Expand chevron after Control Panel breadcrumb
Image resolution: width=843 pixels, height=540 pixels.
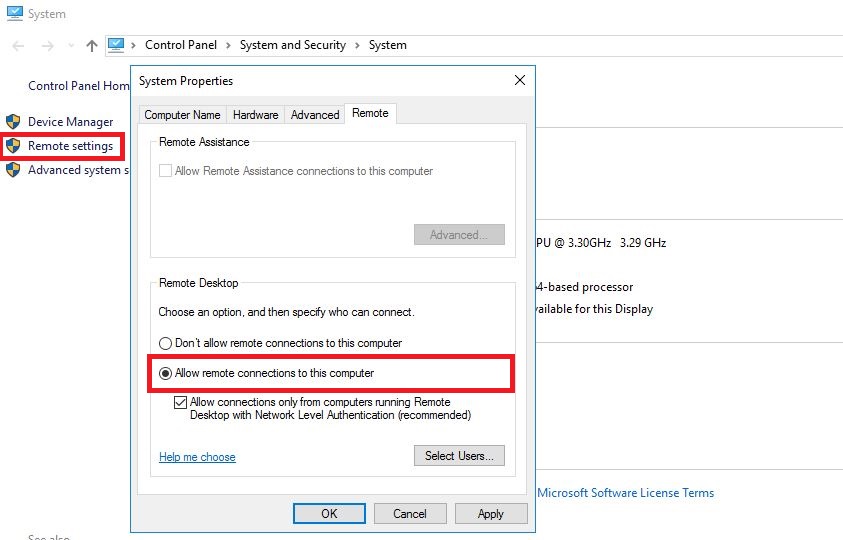(228, 45)
